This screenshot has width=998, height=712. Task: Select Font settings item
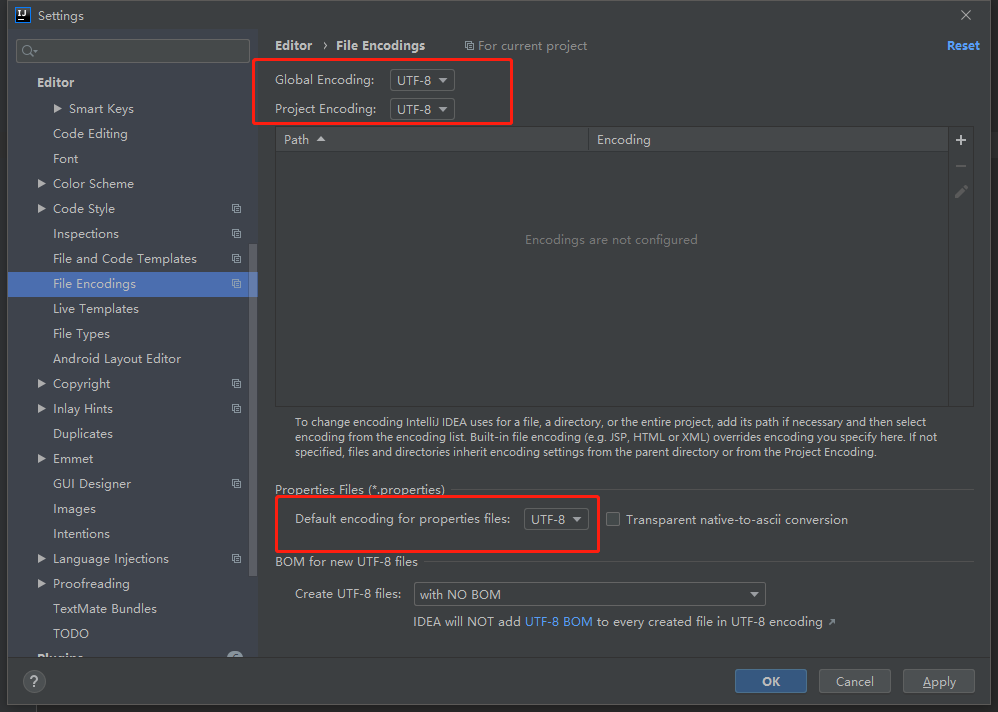click(66, 158)
